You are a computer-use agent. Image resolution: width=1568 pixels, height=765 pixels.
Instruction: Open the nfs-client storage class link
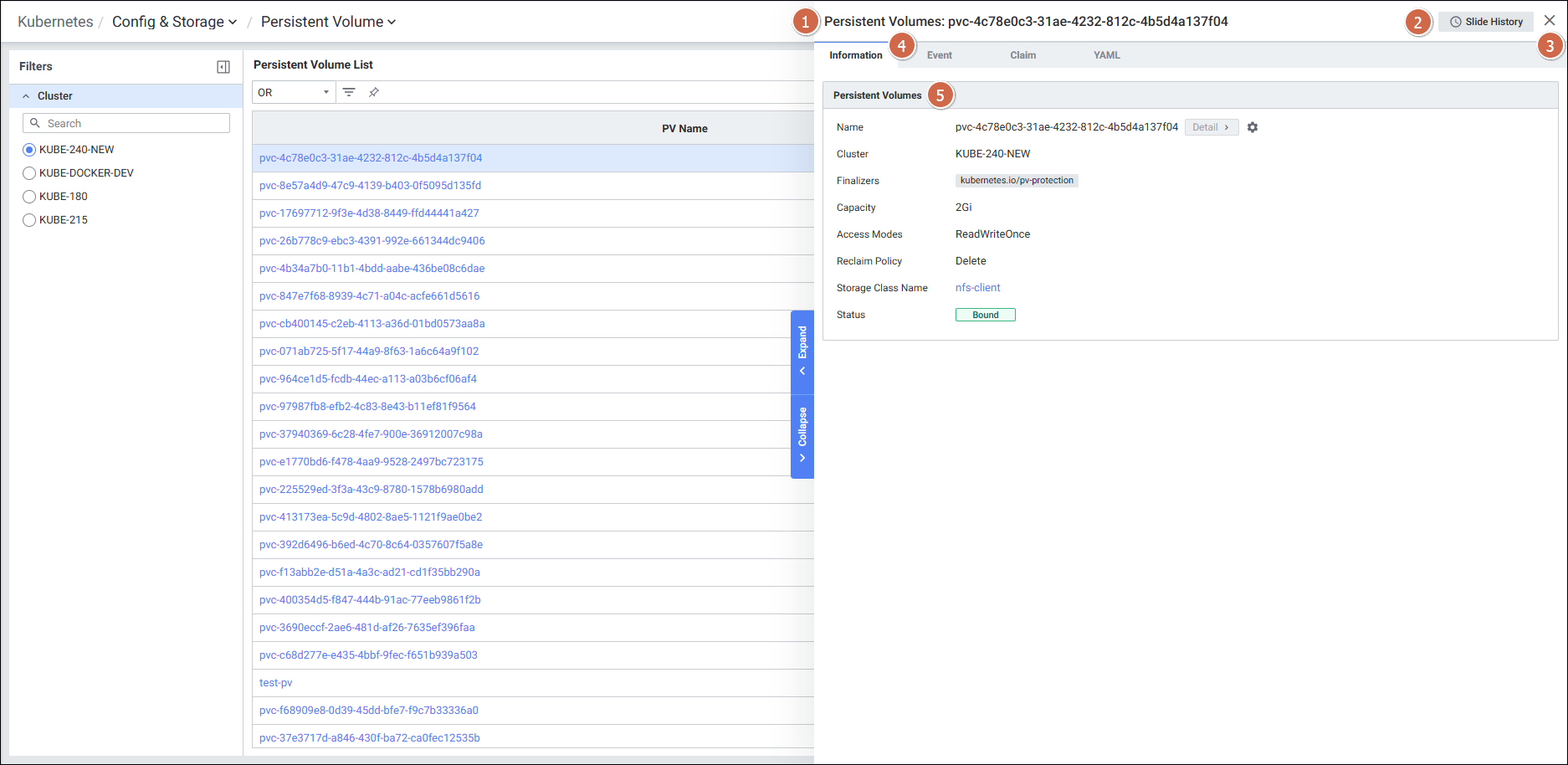click(x=977, y=288)
